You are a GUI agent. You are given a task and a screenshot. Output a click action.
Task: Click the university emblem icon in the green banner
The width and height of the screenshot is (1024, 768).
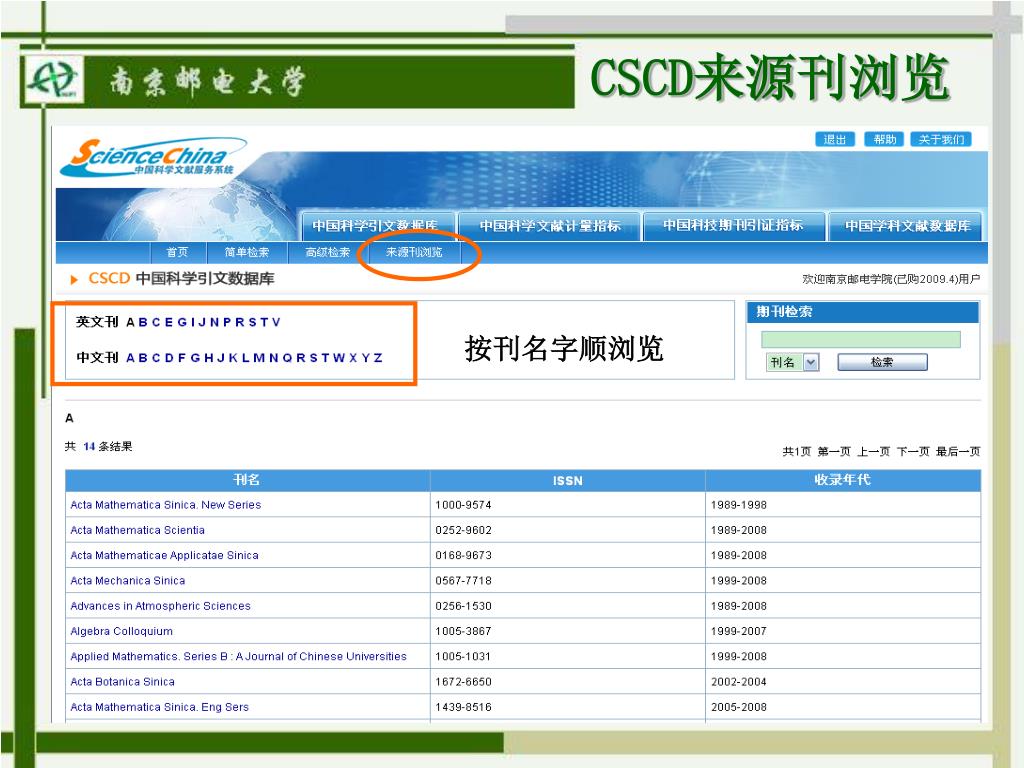pyautogui.click(x=52, y=80)
